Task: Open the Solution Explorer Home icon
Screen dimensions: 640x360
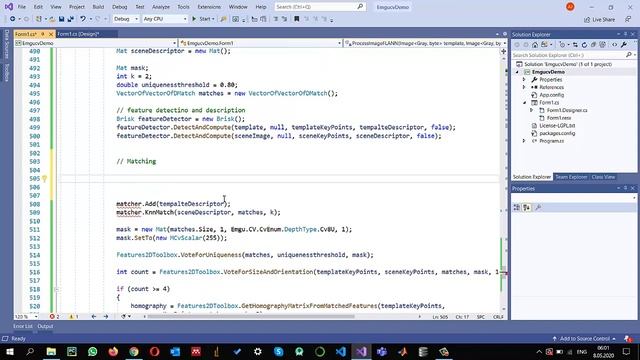Action: pos(535,45)
